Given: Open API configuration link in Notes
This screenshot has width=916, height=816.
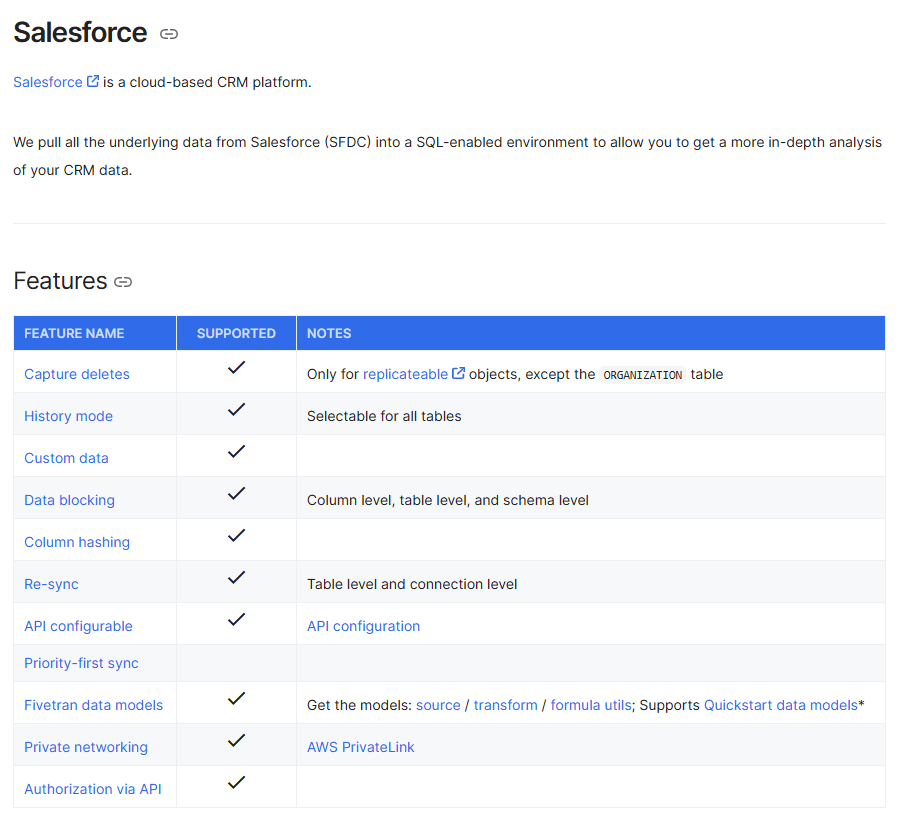Looking at the screenshot, I should (x=363, y=626).
